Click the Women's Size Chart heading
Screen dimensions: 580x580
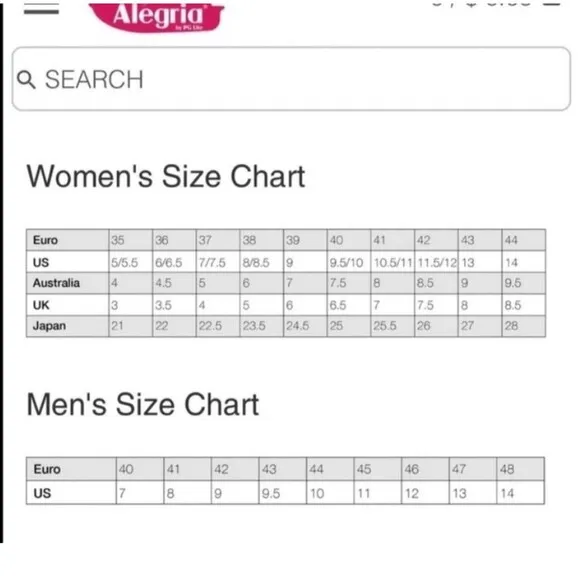[x=166, y=176]
